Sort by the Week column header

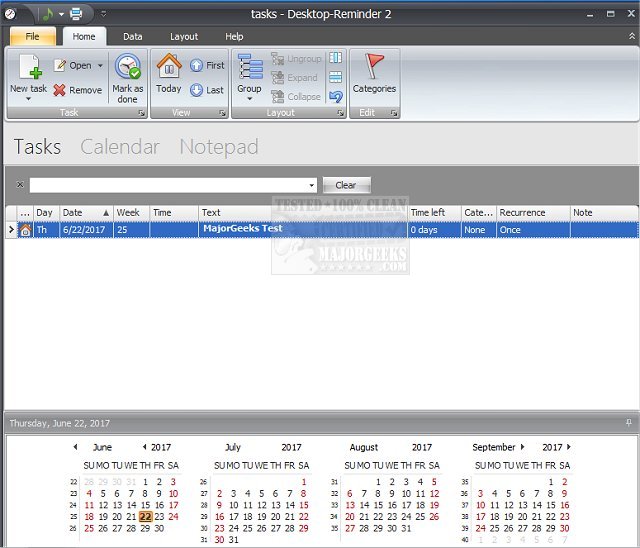131,213
